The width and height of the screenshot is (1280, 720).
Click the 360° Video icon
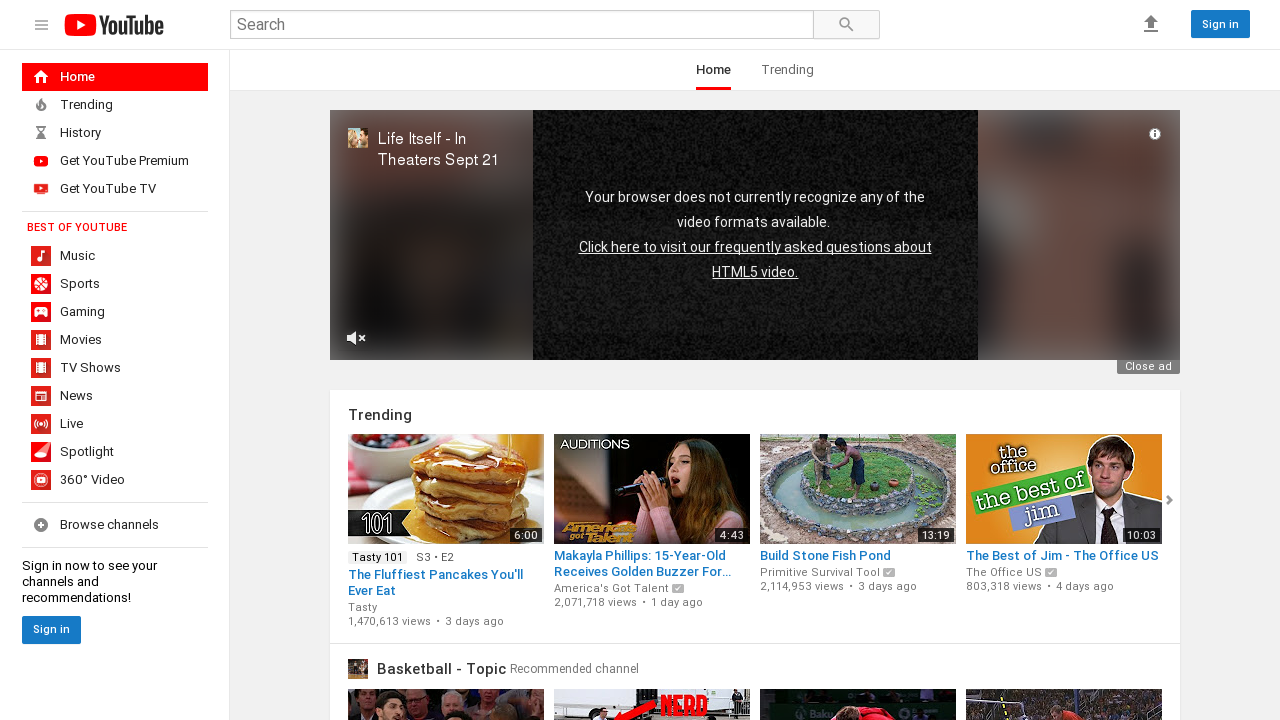point(41,480)
